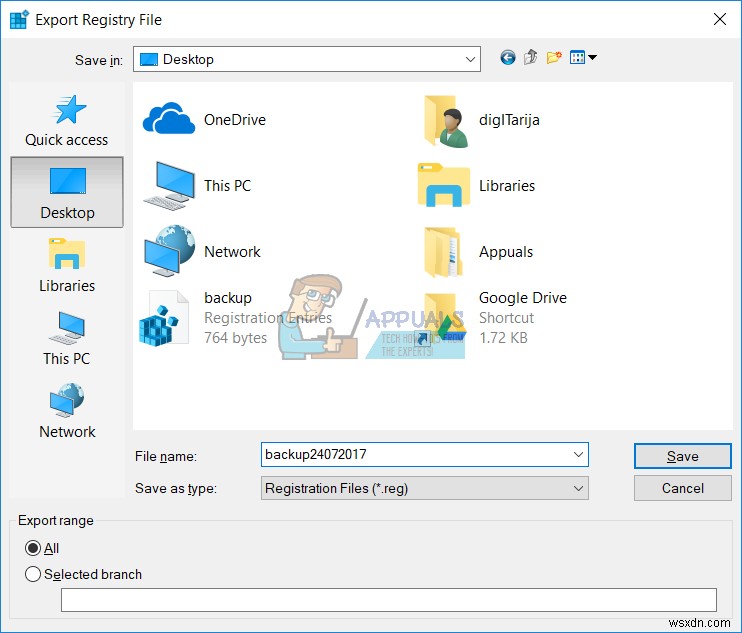Select Desktop in the places sidebar
This screenshot has height=633, width=742.
point(67,192)
